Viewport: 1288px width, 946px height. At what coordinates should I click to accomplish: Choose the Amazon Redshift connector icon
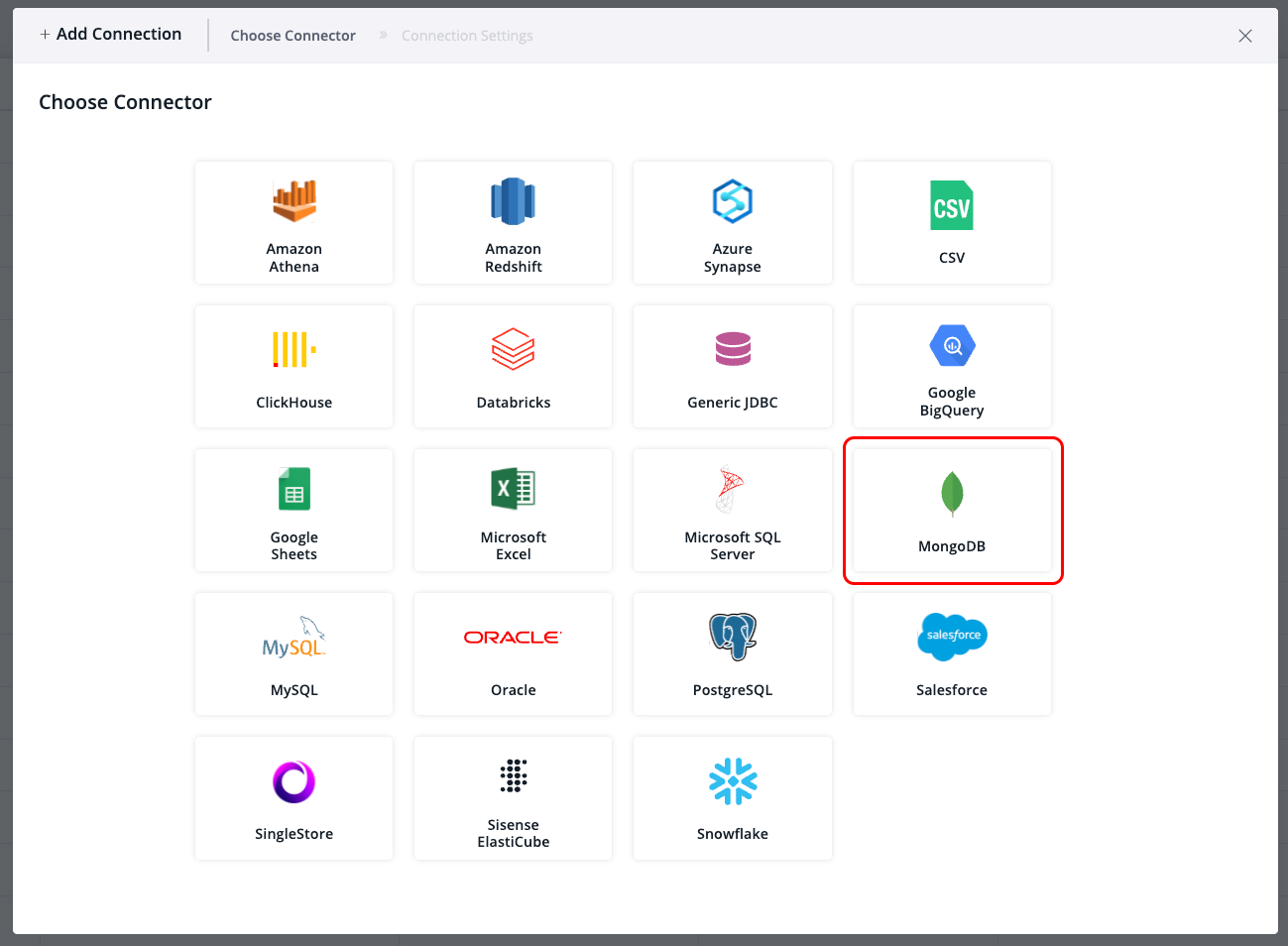[x=514, y=201]
